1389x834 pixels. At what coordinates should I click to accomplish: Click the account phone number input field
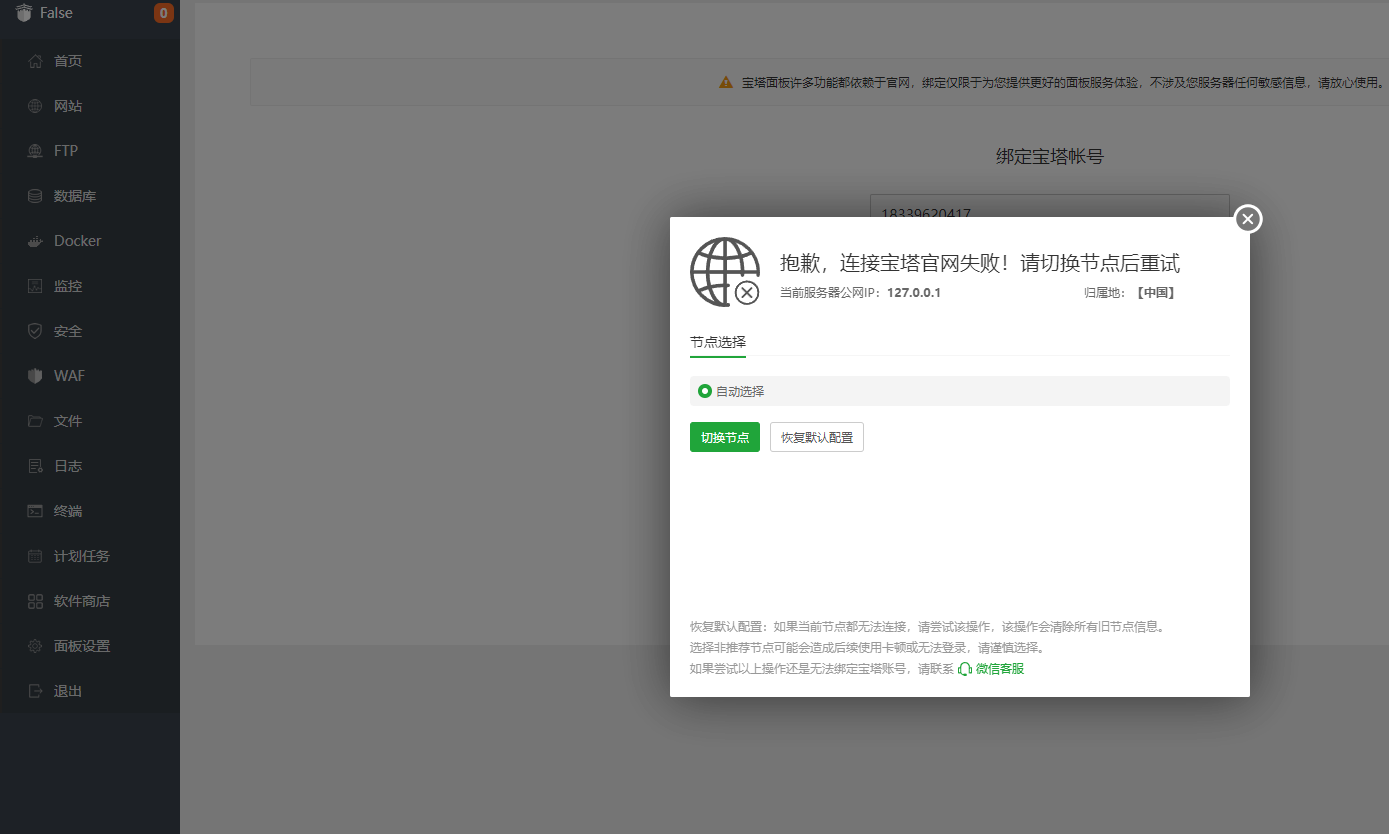(x=1050, y=206)
